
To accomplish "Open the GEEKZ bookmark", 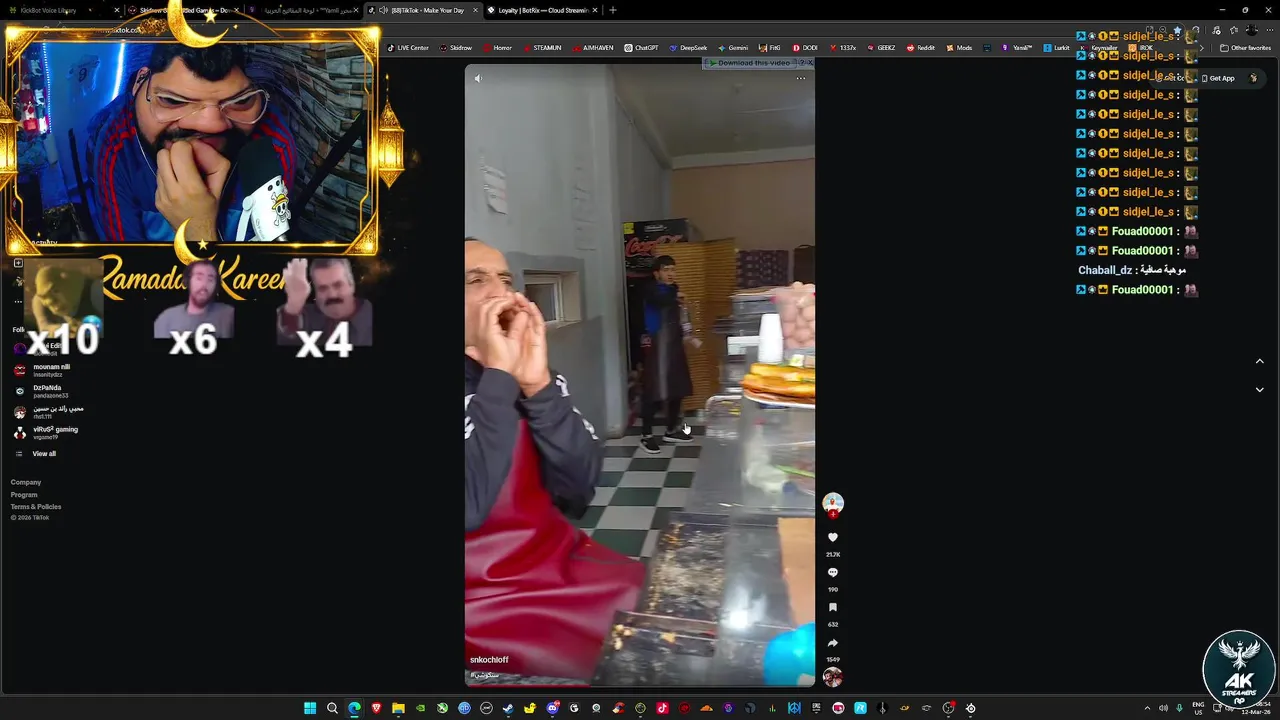I will click(881, 48).
